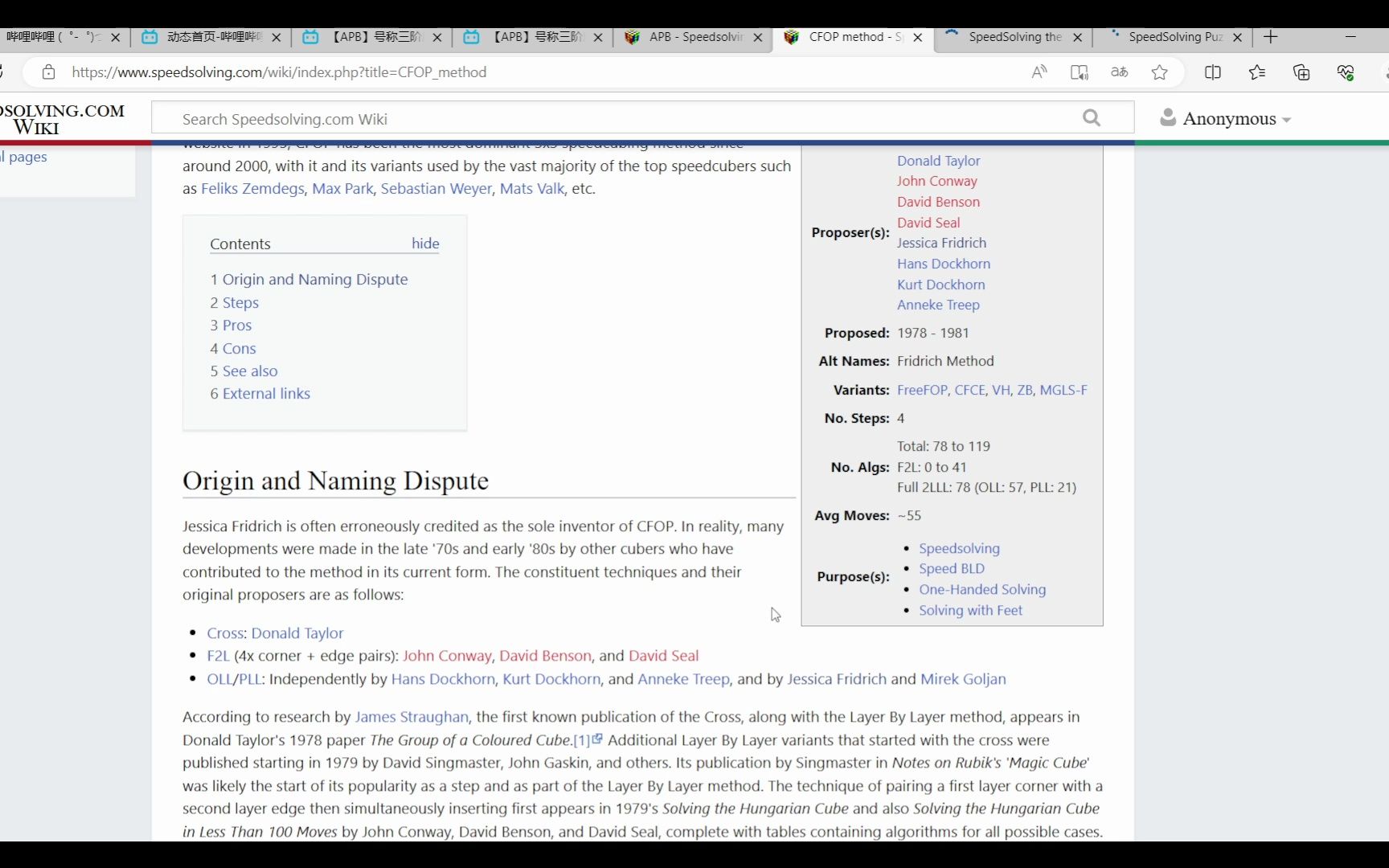This screenshot has height=868, width=1389.
Task: Open split screen icon
Action: coord(1213,72)
